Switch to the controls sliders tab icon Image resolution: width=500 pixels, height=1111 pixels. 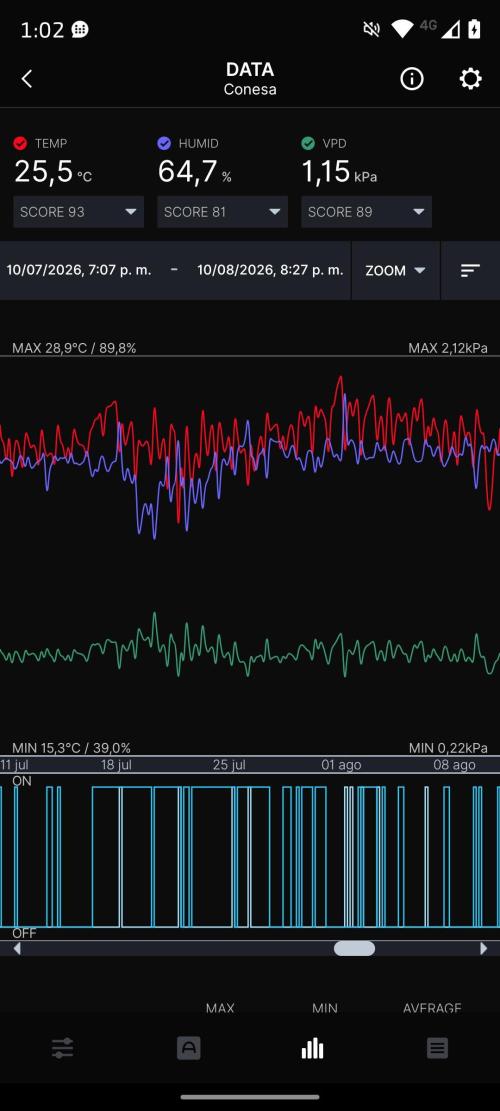coord(62,1049)
